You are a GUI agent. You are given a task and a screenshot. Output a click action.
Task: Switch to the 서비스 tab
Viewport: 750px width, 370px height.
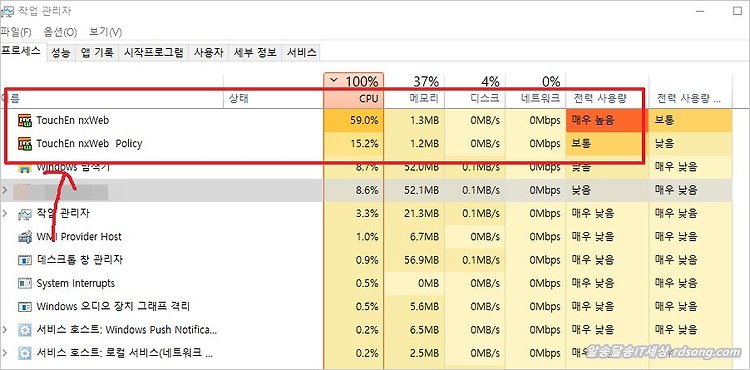tap(301, 53)
